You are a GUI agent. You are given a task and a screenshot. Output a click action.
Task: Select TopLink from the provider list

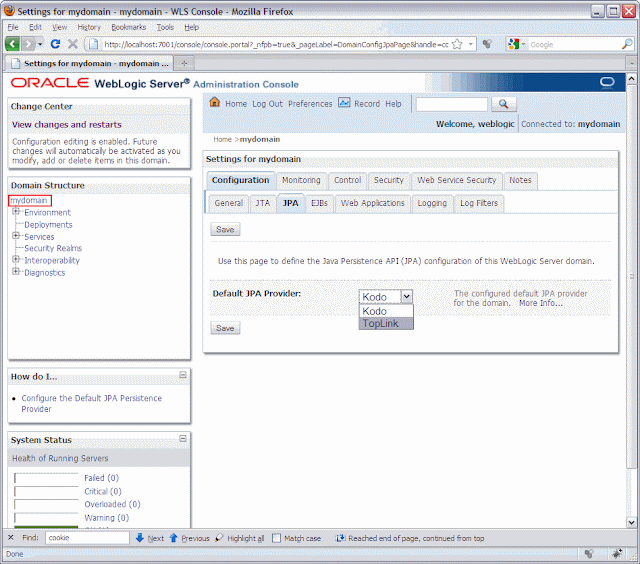(386, 323)
